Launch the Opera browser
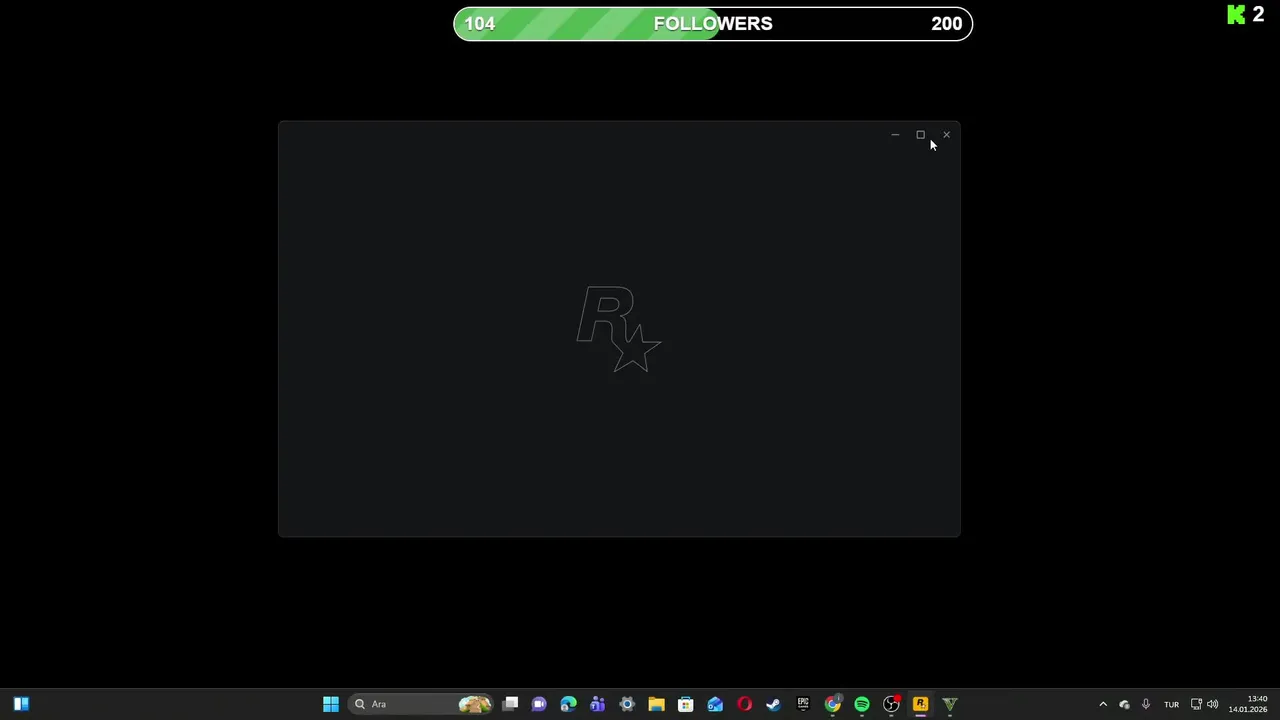The height and width of the screenshot is (720, 1280). pyautogui.click(x=744, y=704)
